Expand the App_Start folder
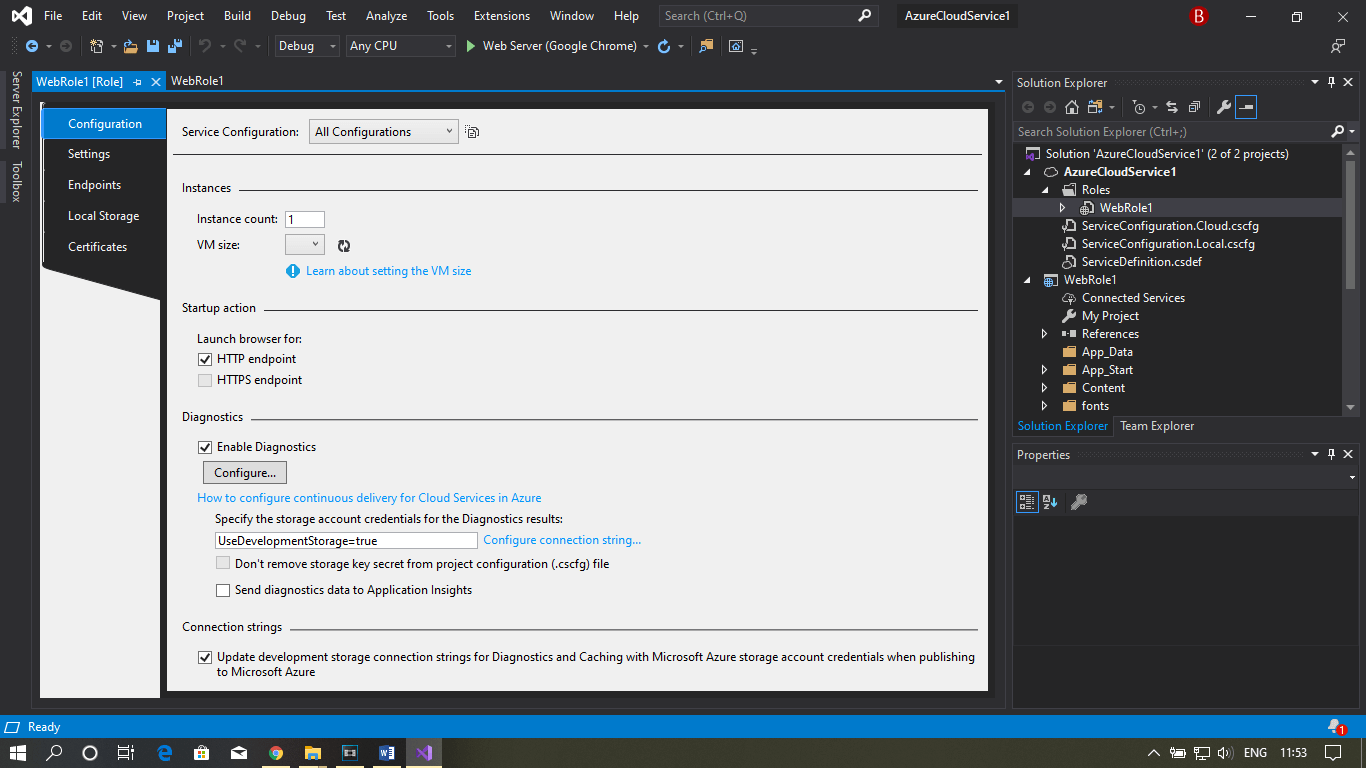Screen dimensions: 1366x768 [x=1045, y=370]
